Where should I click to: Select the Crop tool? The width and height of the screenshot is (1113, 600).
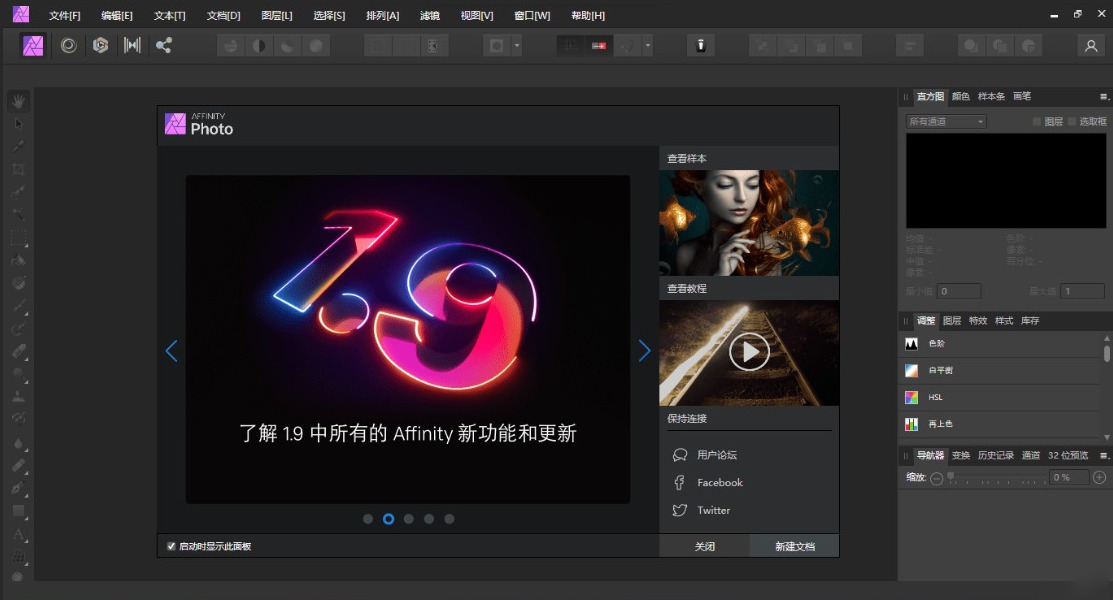pyautogui.click(x=18, y=169)
